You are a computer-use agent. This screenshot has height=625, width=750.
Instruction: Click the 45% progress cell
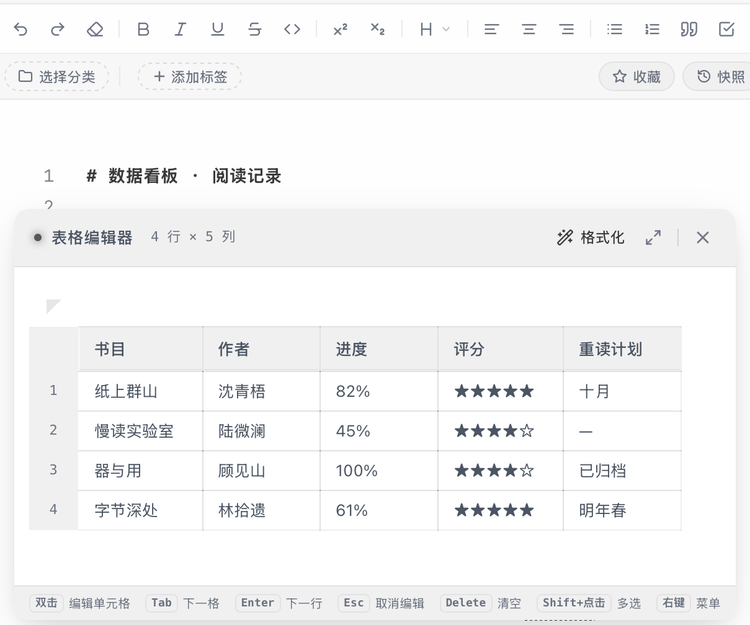coord(379,431)
